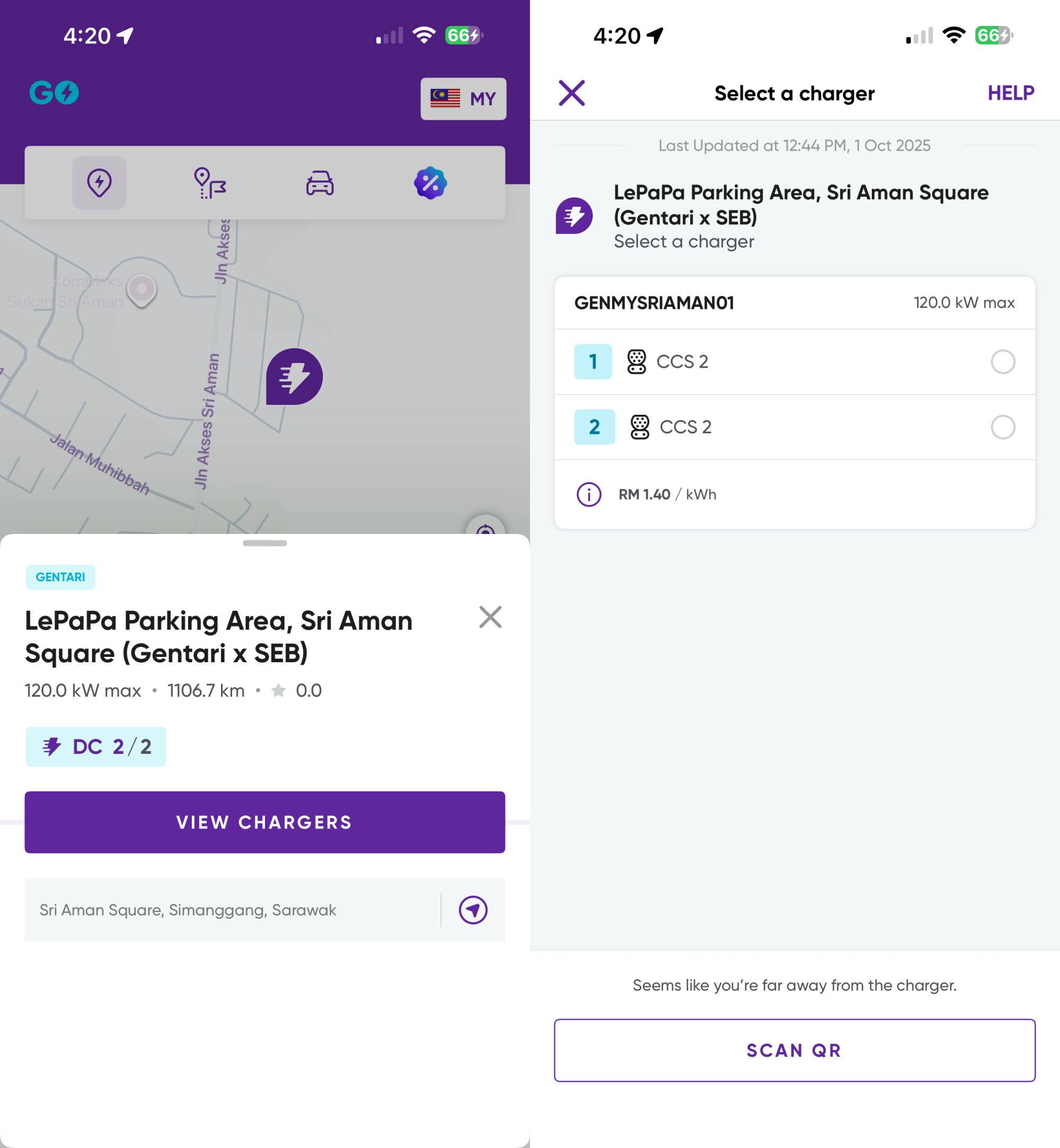Image resolution: width=1060 pixels, height=1148 pixels.
Task: Close the Select a charger screen
Action: point(571,93)
